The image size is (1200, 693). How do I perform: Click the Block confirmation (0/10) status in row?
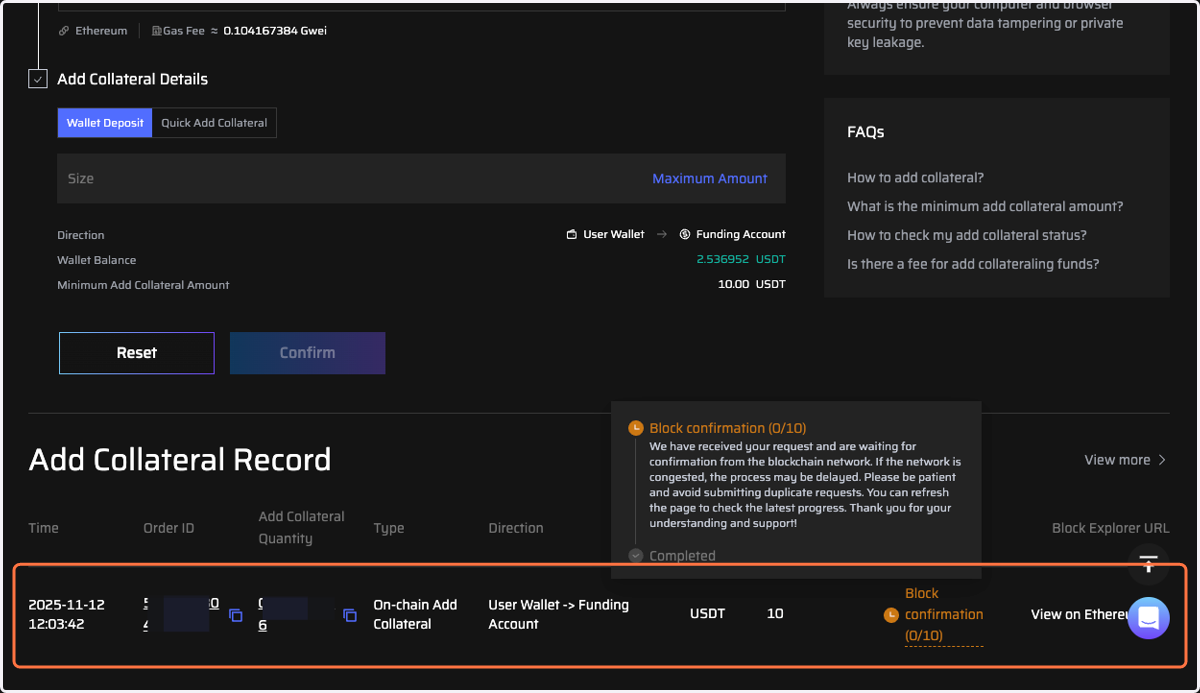pyautogui.click(x=944, y=614)
